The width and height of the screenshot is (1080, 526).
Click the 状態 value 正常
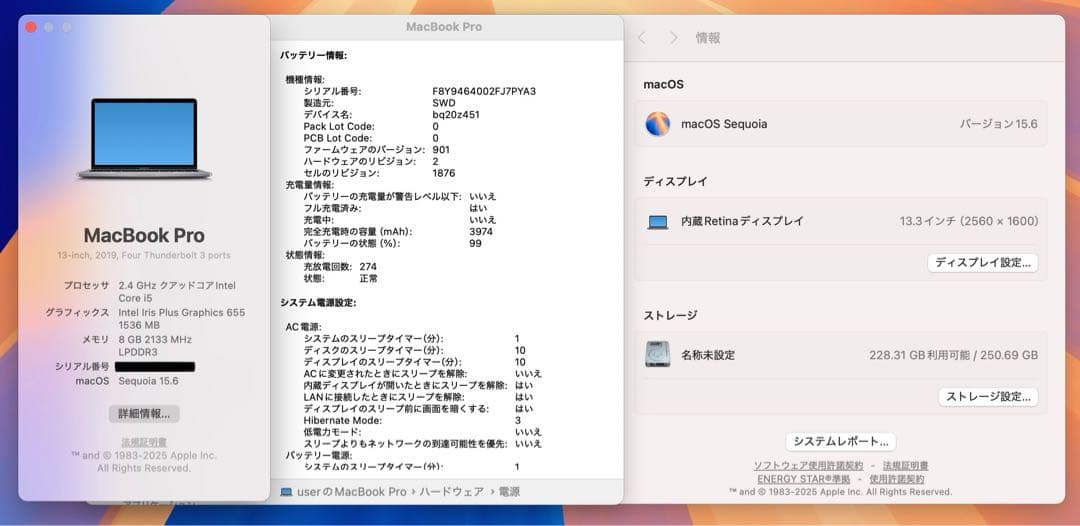click(x=368, y=279)
